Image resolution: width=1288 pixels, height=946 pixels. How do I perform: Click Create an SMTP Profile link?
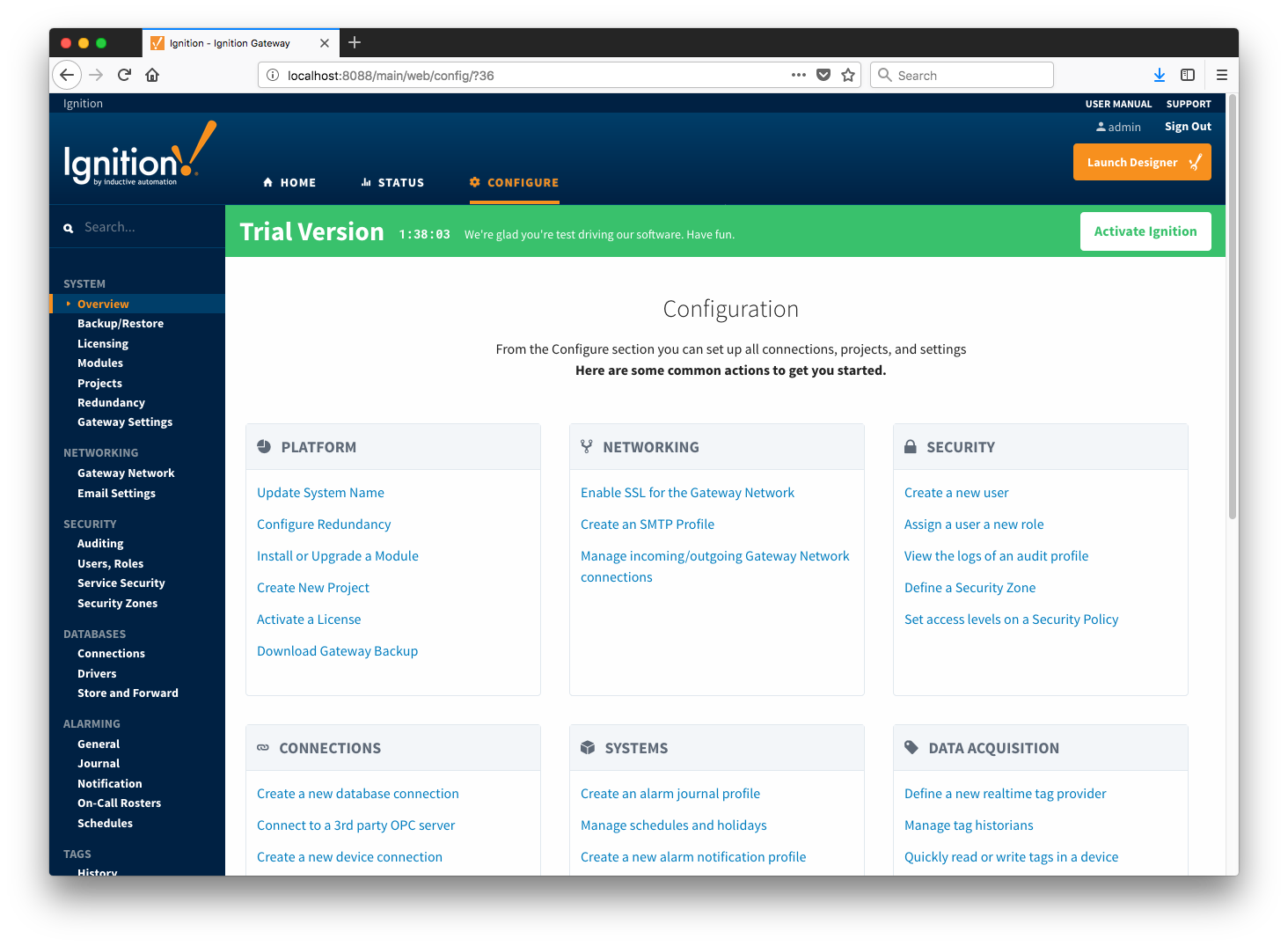(x=648, y=524)
